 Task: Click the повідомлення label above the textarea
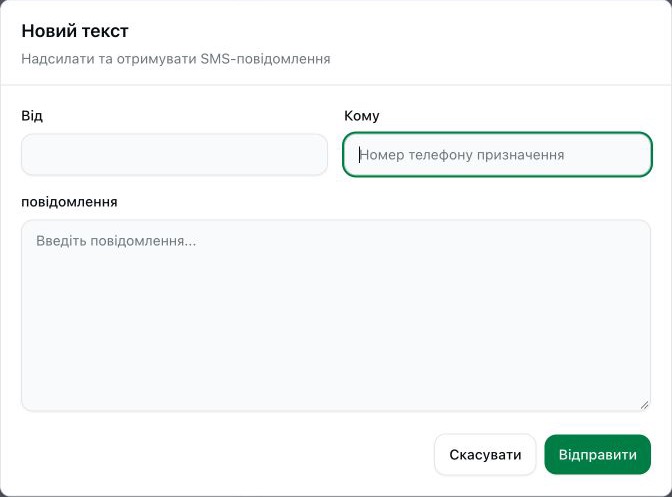coord(69,202)
